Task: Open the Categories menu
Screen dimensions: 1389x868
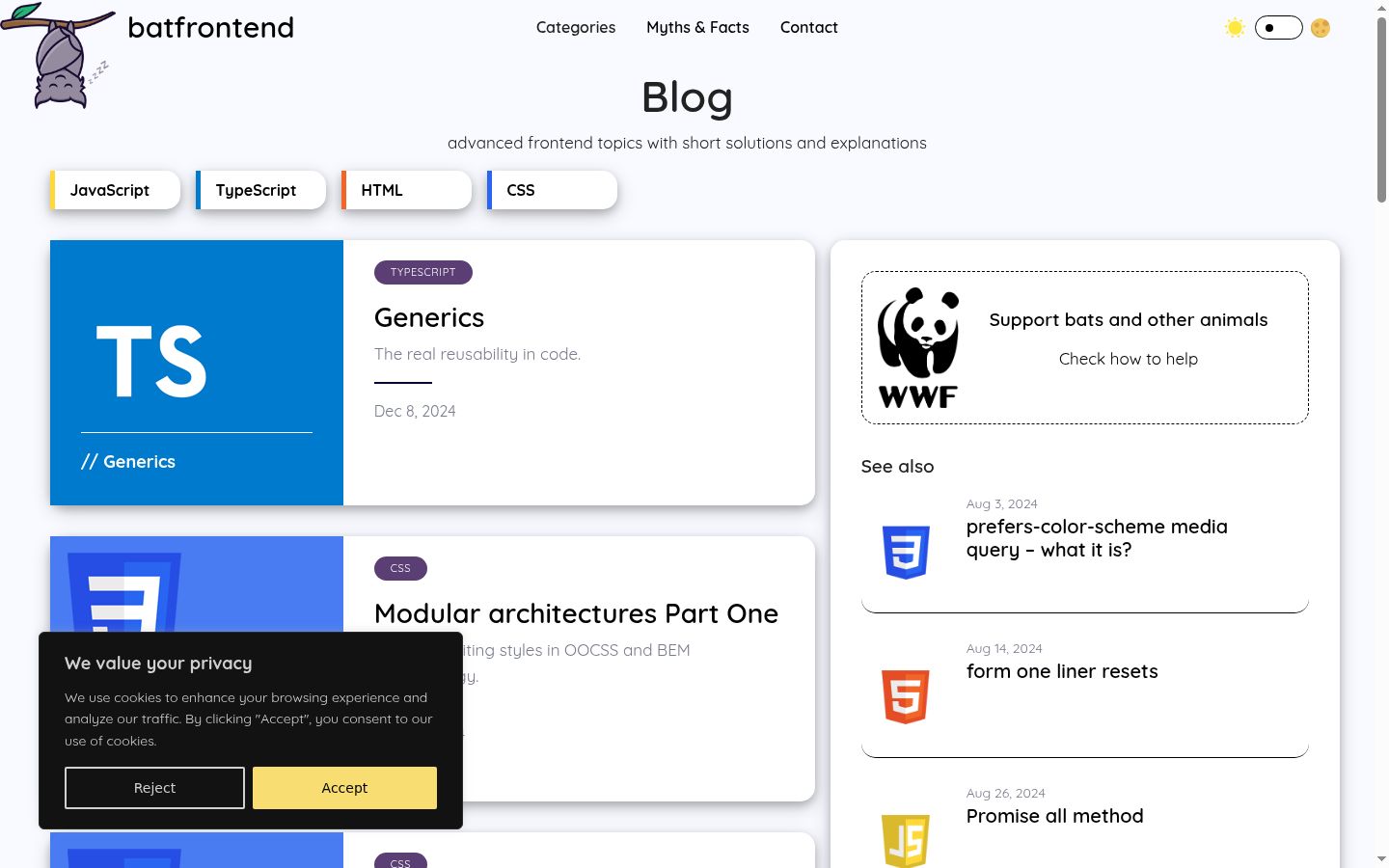Action: (576, 27)
